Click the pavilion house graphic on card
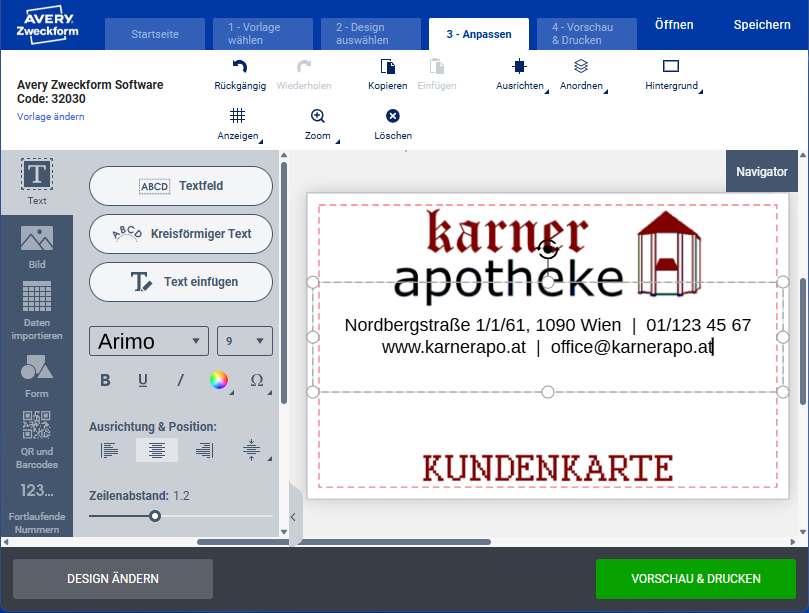809x613 pixels. click(669, 253)
